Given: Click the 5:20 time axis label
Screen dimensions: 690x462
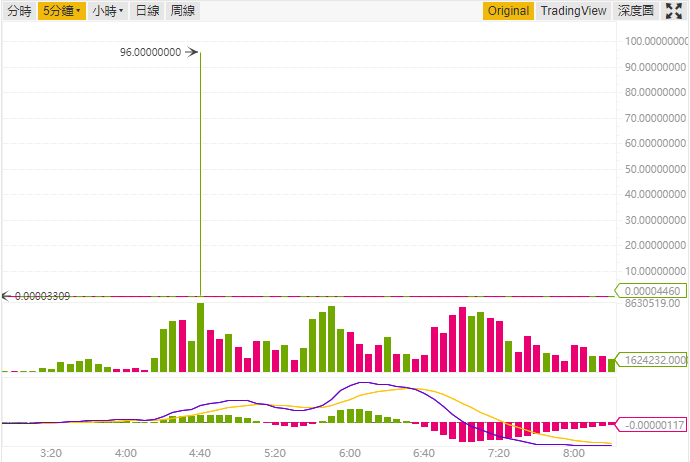Looking at the screenshot, I should [x=275, y=453].
